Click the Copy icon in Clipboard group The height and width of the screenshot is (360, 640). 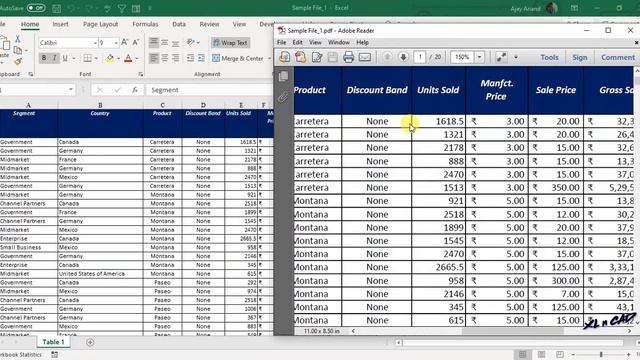[18, 50]
